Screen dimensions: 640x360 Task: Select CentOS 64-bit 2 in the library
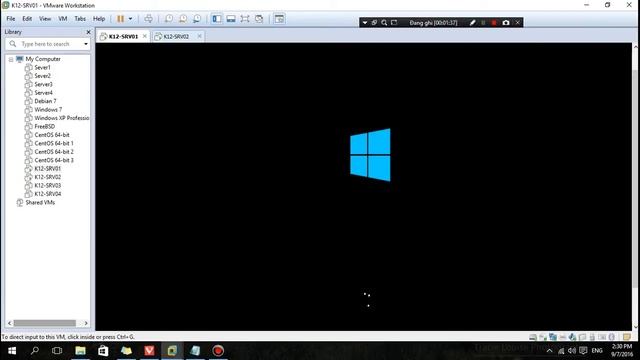pyautogui.click(x=54, y=152)
